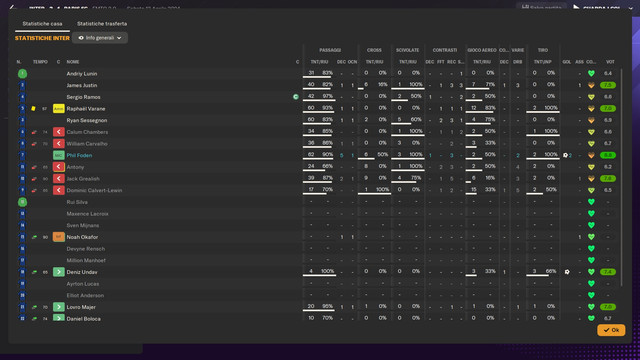Click the condition heart icon for Elliot Anderson
640x360 pixels.
point(591,295)
